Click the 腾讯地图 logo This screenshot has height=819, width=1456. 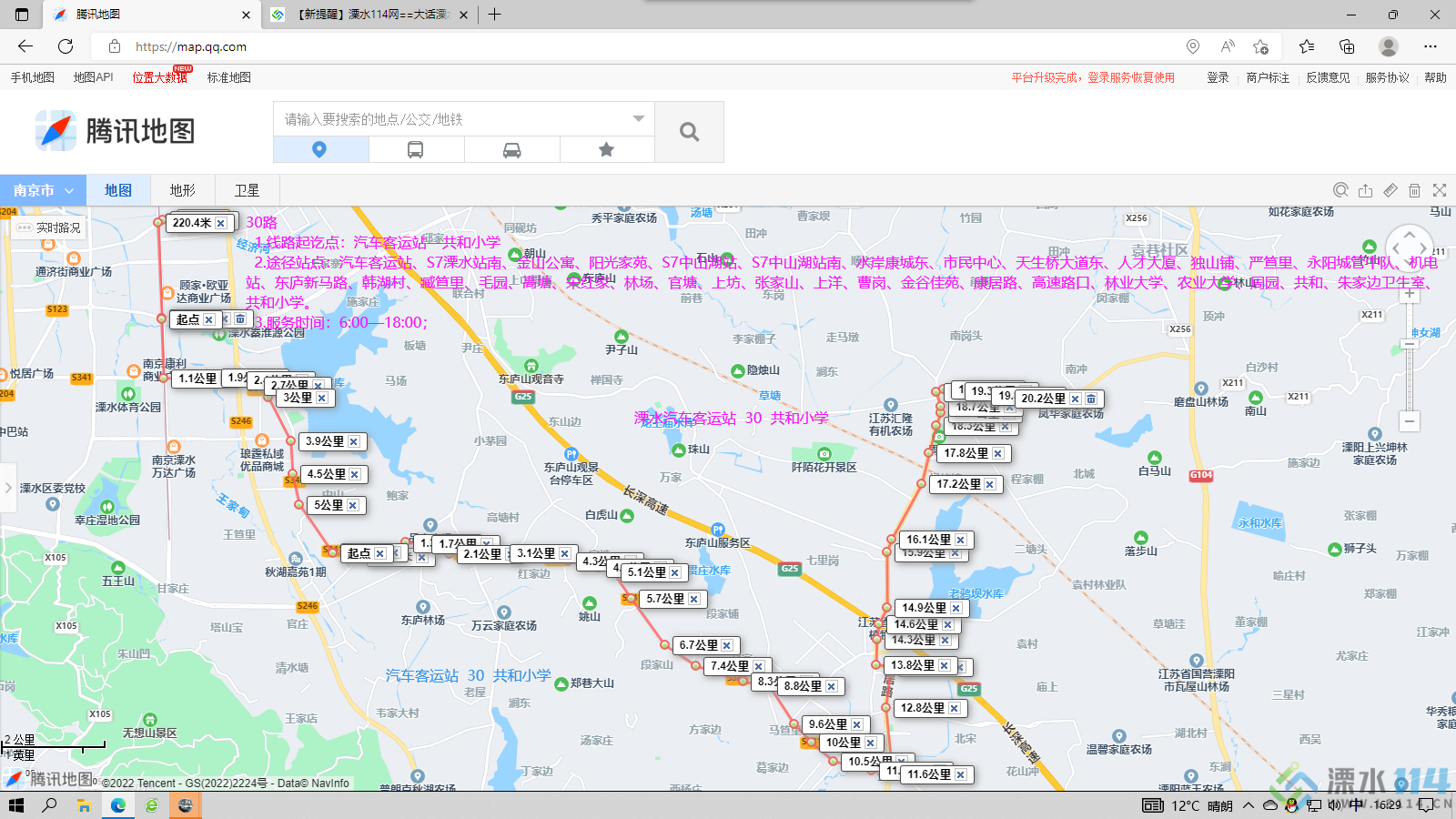[116, 131]
